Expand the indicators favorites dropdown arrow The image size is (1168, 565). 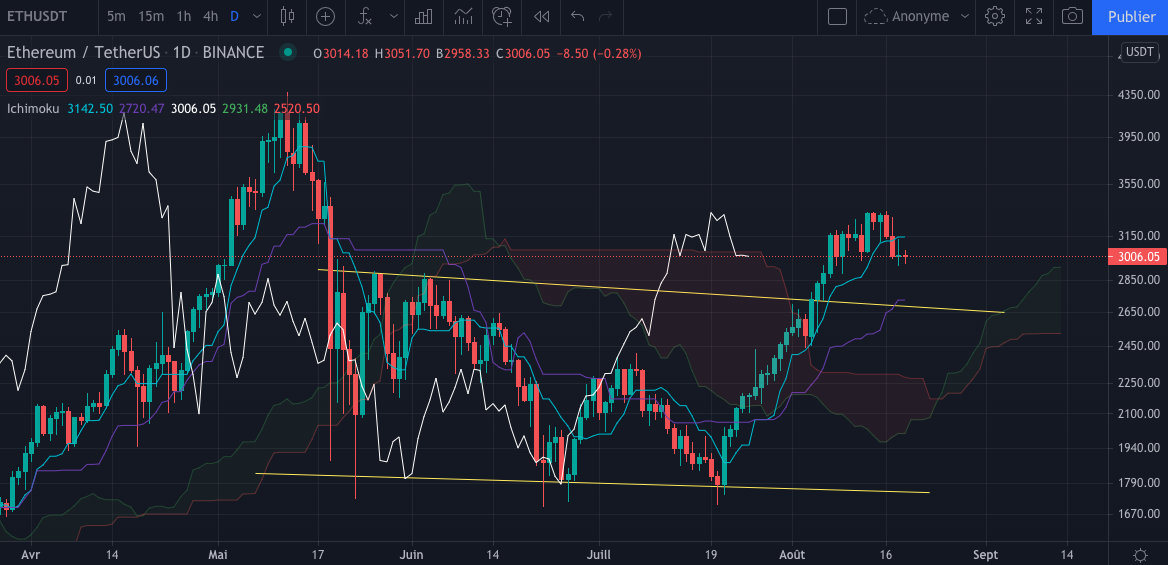click(x=392, y=16)
